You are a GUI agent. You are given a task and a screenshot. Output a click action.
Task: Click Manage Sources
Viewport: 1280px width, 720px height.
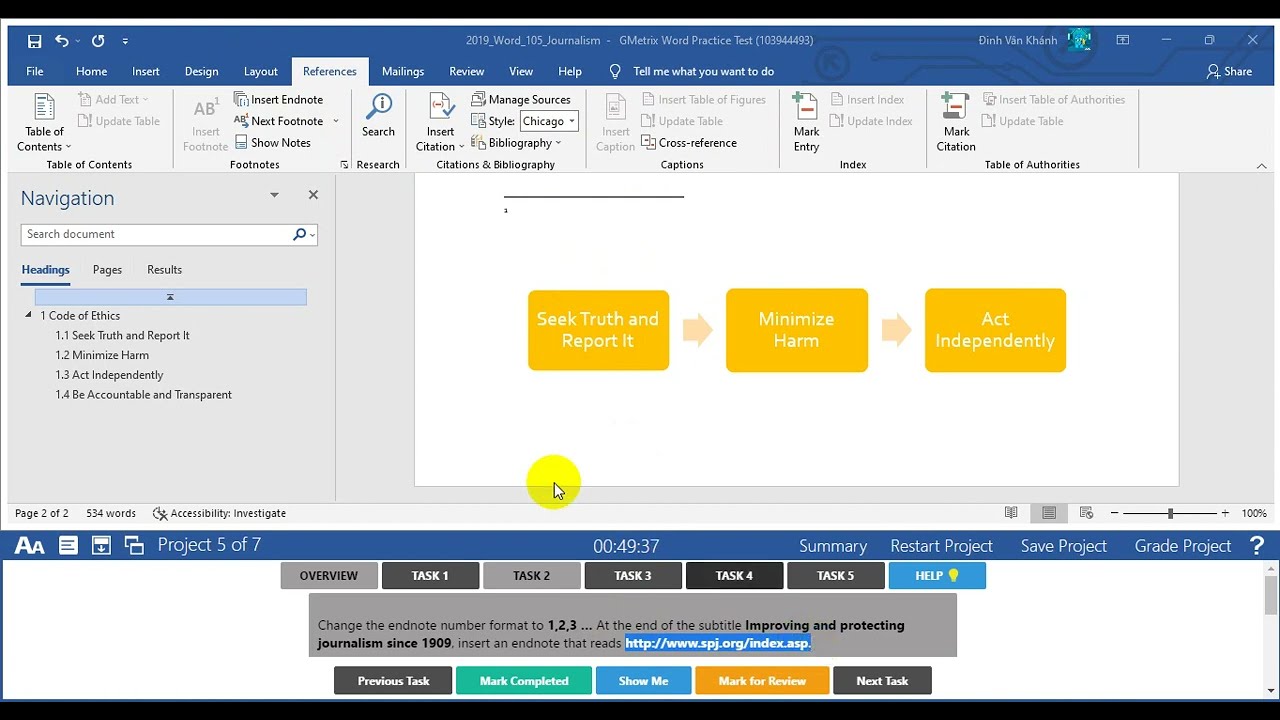tap(521, 99)
